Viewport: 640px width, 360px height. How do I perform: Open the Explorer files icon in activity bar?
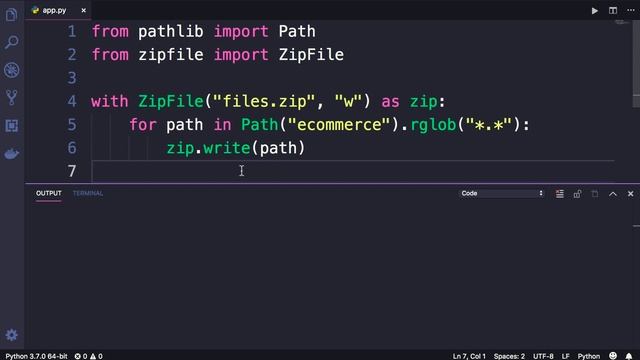[x=11, y=15]
